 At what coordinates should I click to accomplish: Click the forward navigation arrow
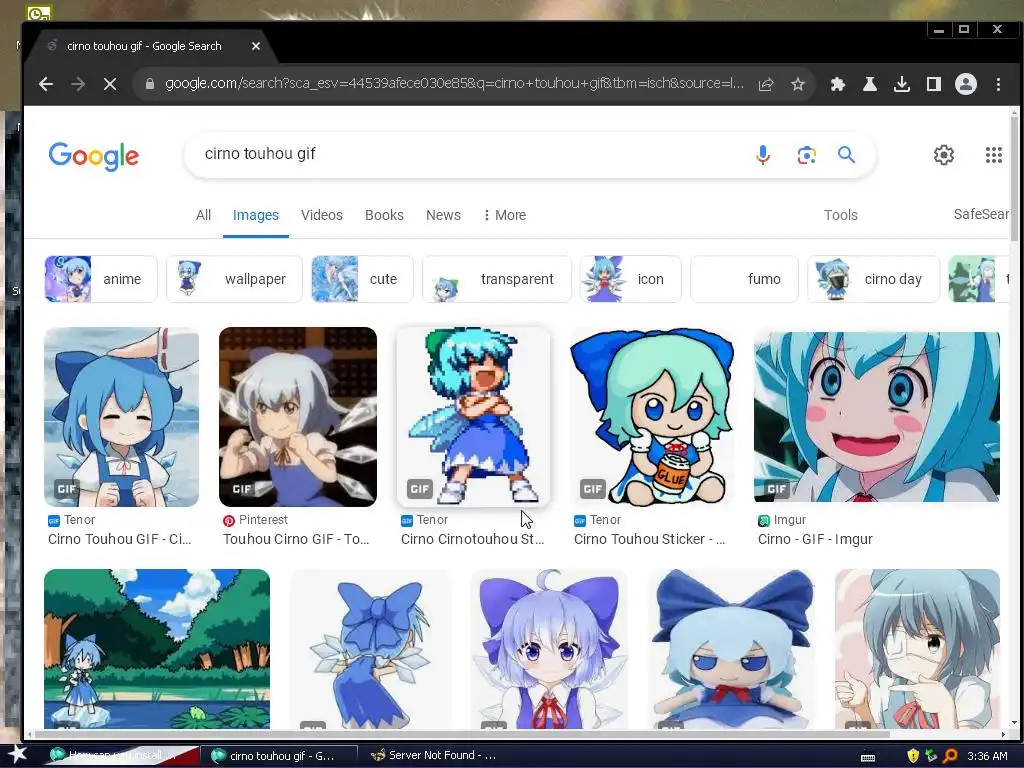click(78, 84)
